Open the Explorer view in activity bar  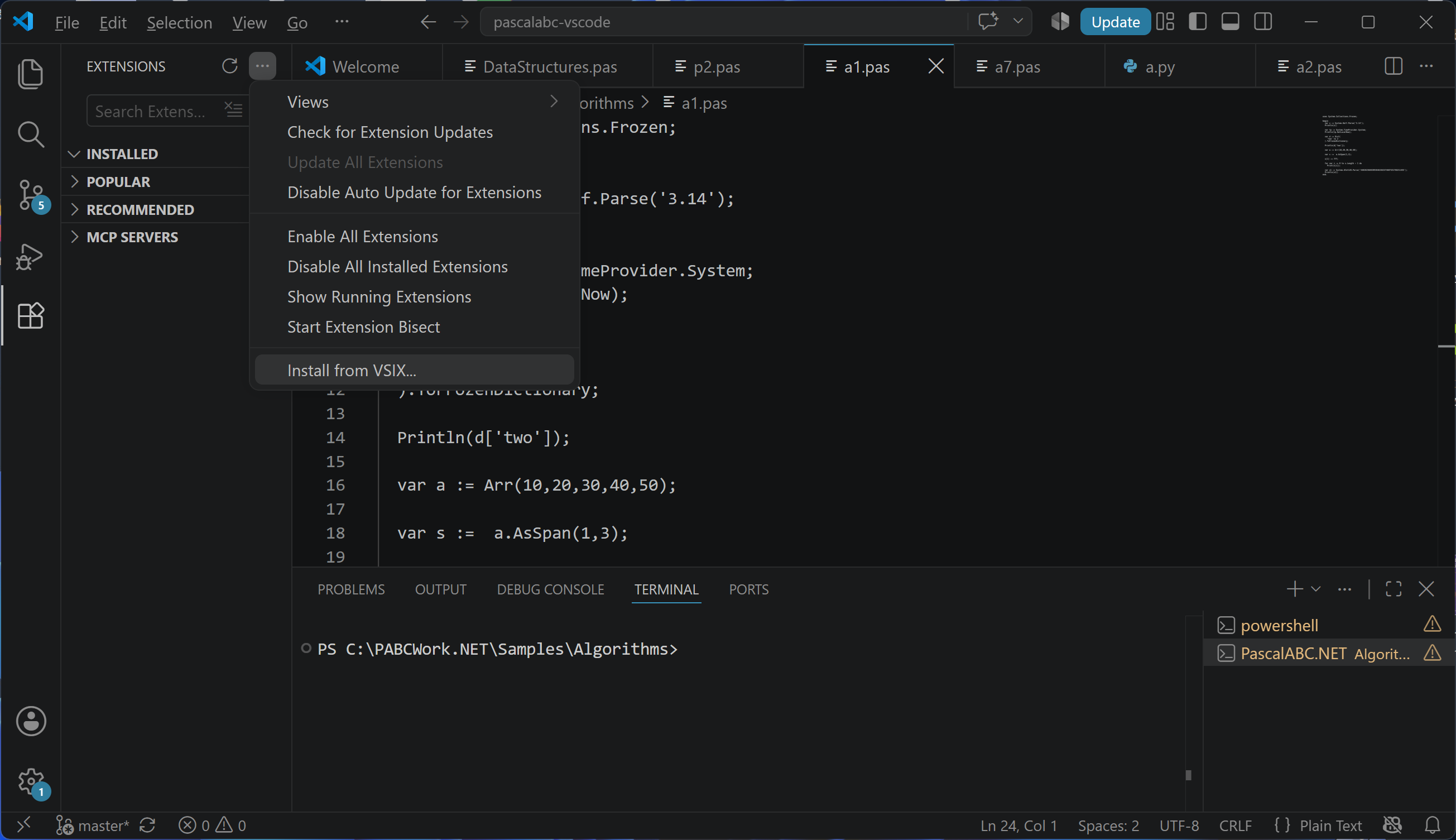pos(31,74)
